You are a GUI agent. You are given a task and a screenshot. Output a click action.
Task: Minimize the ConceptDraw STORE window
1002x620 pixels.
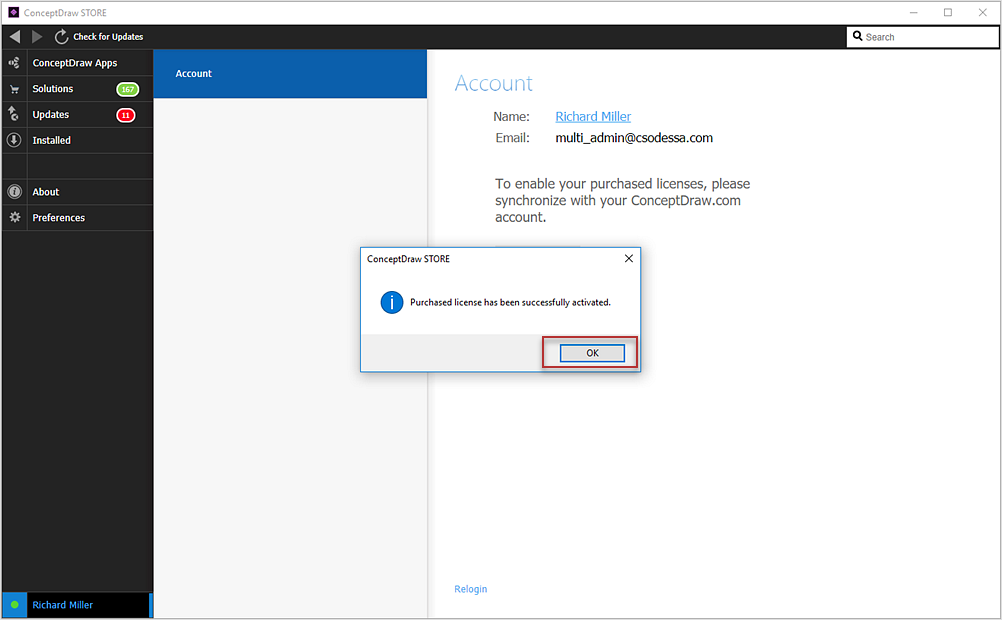(914, 12)
